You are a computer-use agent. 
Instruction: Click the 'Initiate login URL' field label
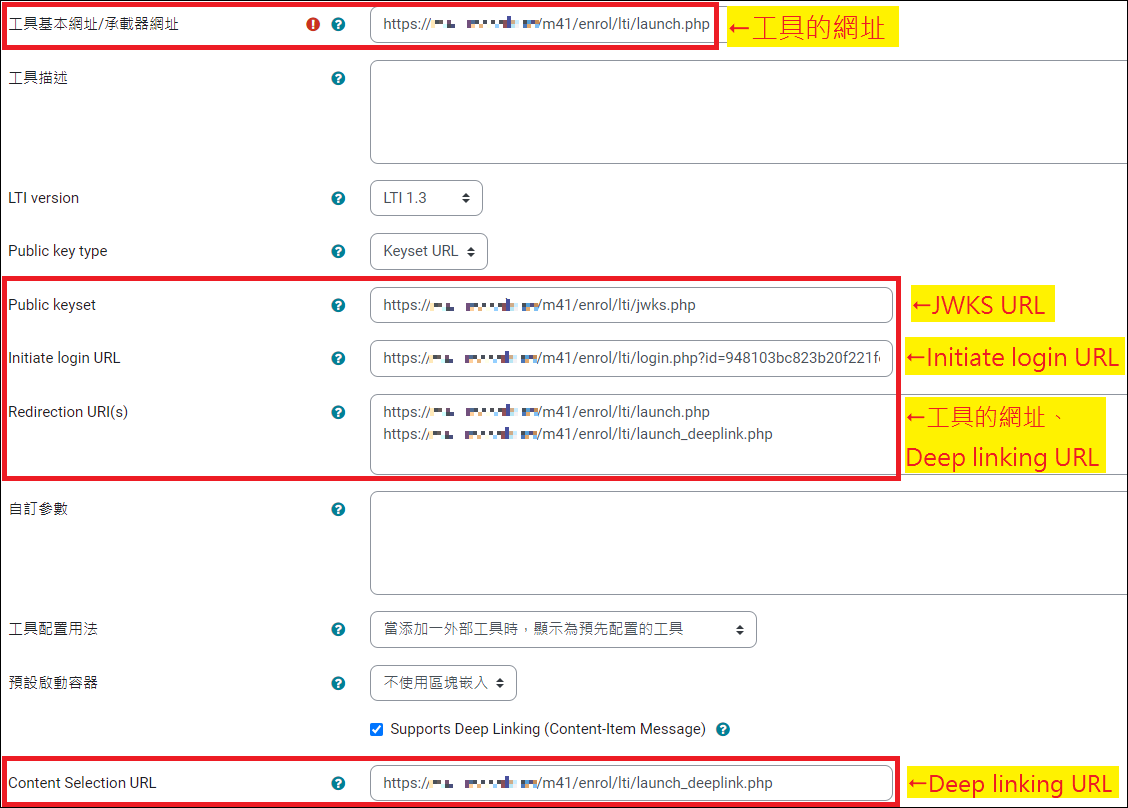pos(64,358)
